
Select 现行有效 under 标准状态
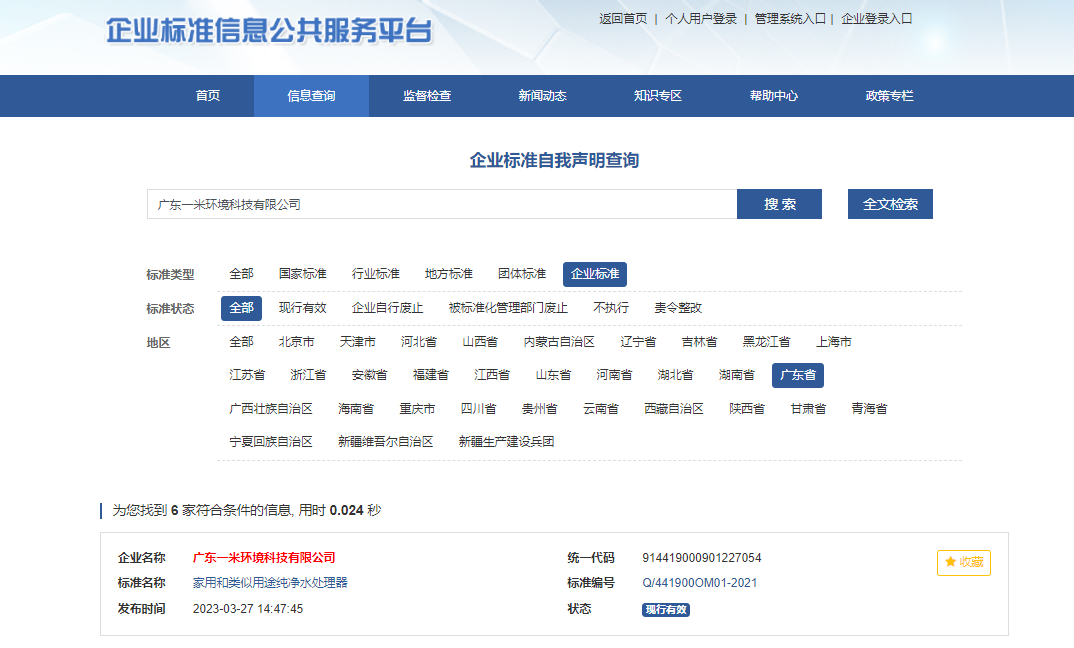(302, 308)
